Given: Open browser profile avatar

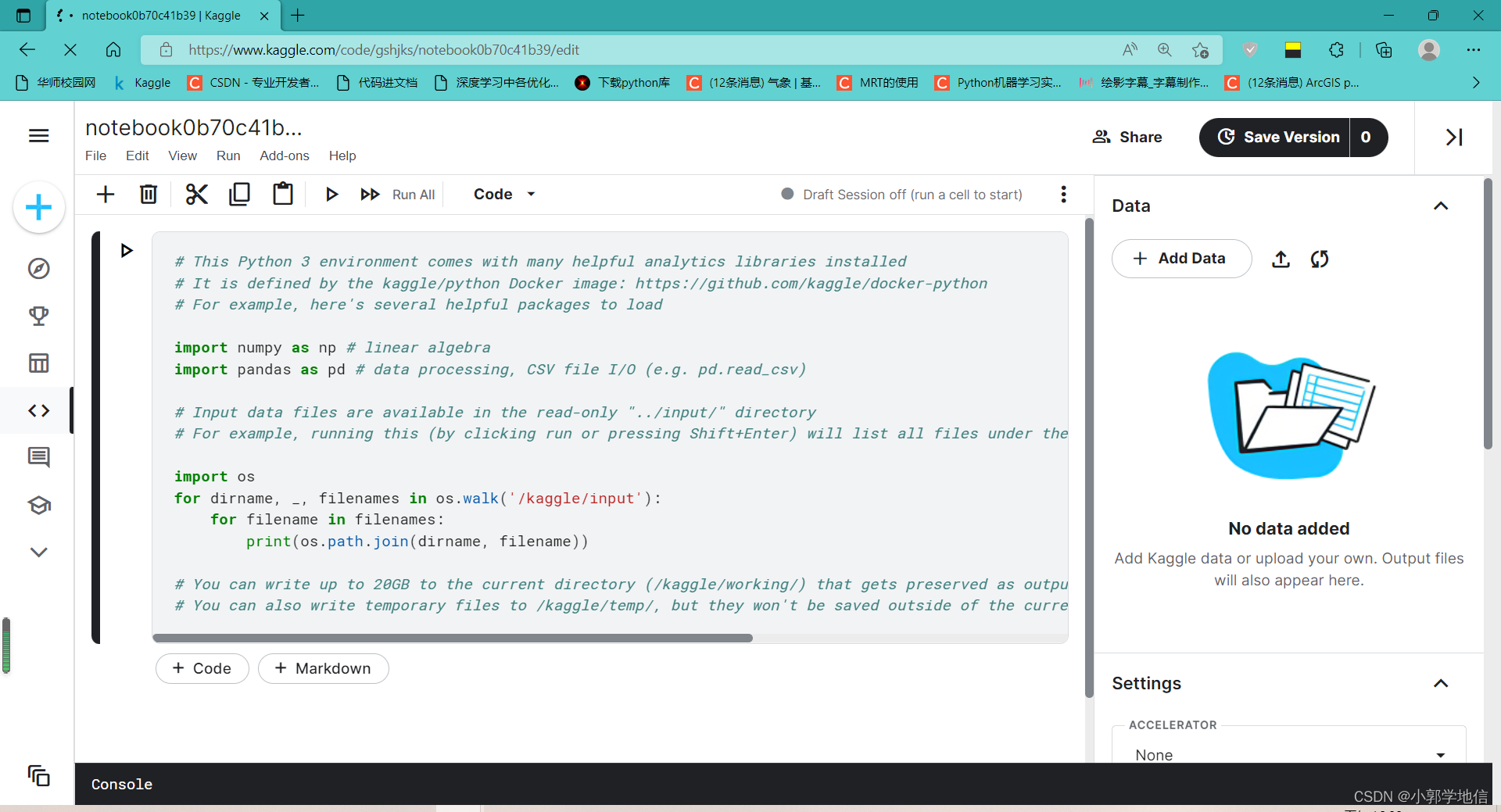Looking at the screenshot, I should [1429, 50].
